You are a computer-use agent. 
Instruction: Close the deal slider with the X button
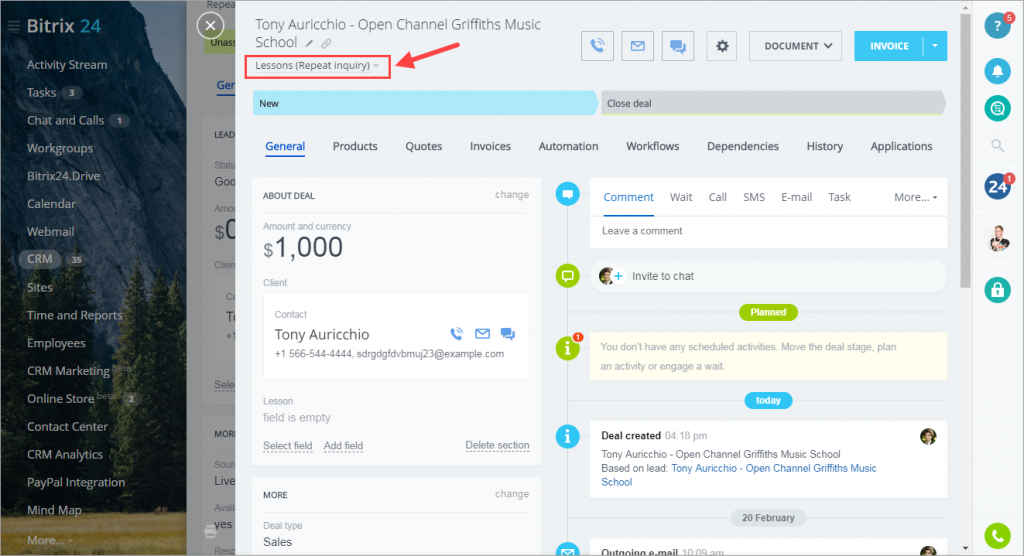[x=210, y=26]
